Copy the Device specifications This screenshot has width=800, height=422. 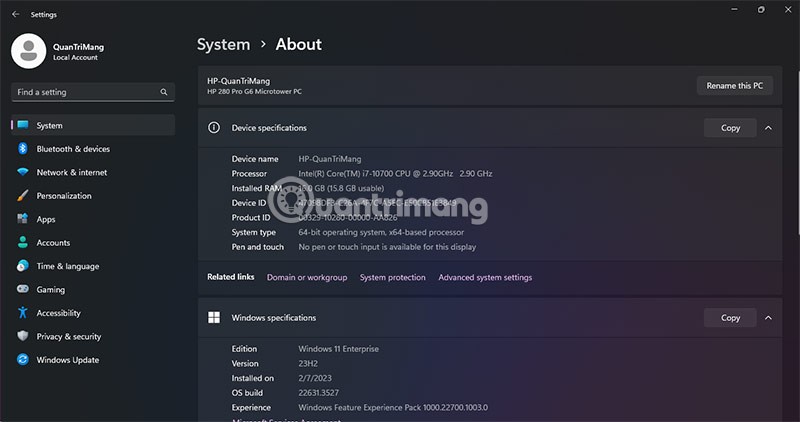[x=730, y=128]
